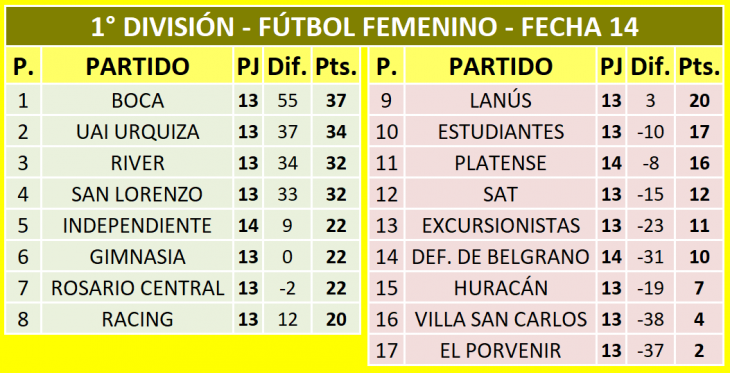The height and width of the screenshot is (373, 730).
Task: Click the ESTUDIANTES team name
Action: click(x=500, y=132)
